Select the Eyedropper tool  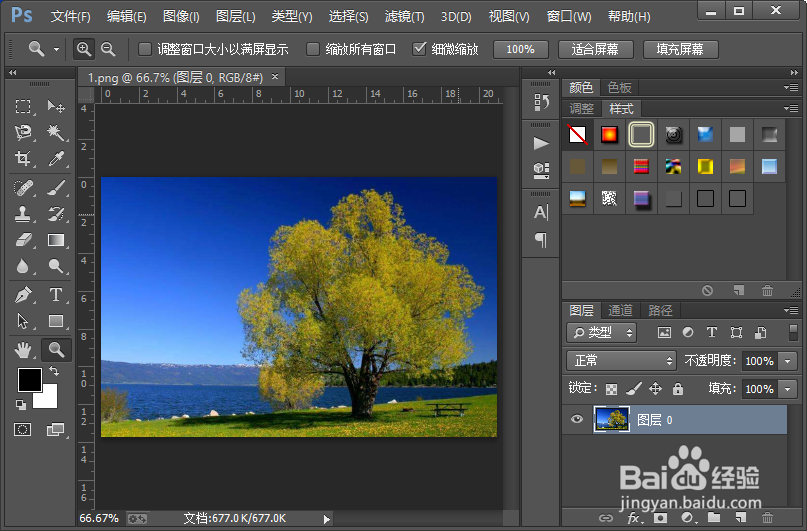coord(56,158)
